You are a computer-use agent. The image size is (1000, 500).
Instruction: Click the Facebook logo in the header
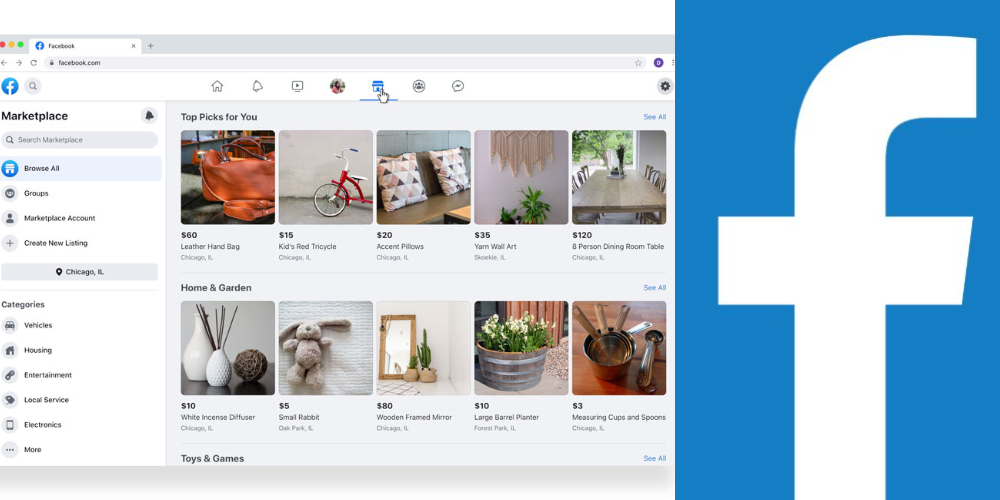tap(10, 86)
